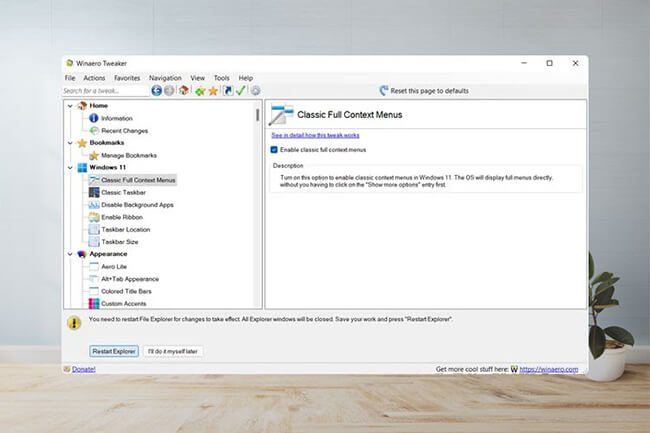The height and width of the screenshot is (433, 650).
Task: Open the Actions menu
Action: pos(94,78)
